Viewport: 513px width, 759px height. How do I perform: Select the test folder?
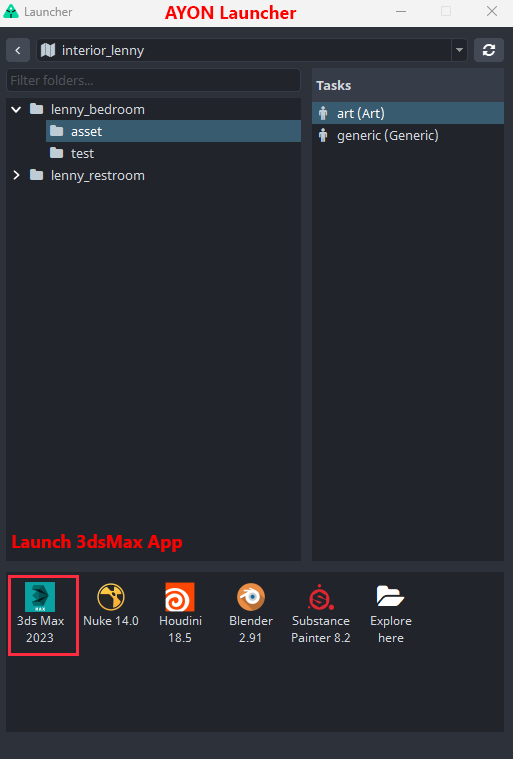coord(173,153)
